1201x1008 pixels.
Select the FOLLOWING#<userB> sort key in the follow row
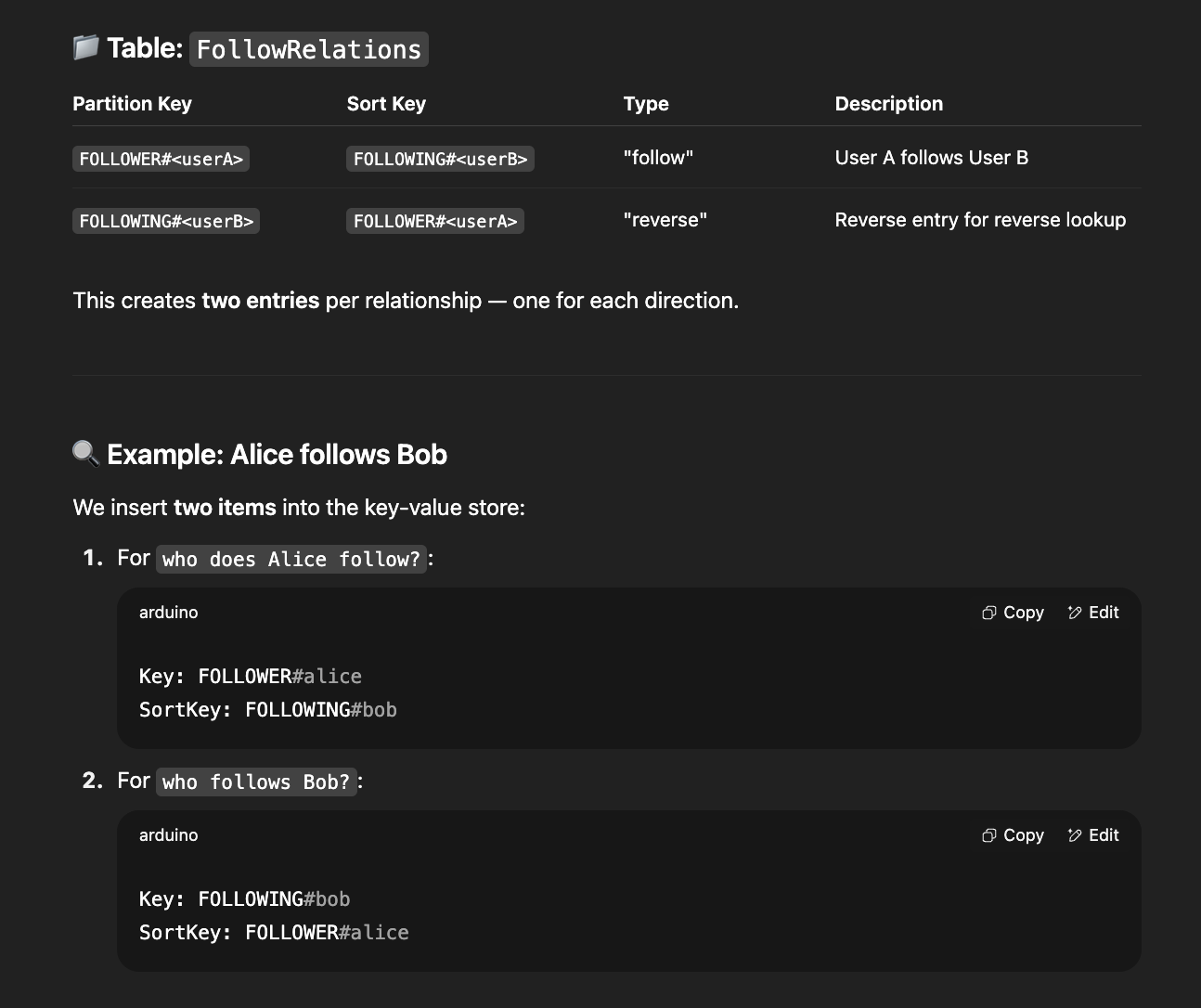tap(440, 159)
